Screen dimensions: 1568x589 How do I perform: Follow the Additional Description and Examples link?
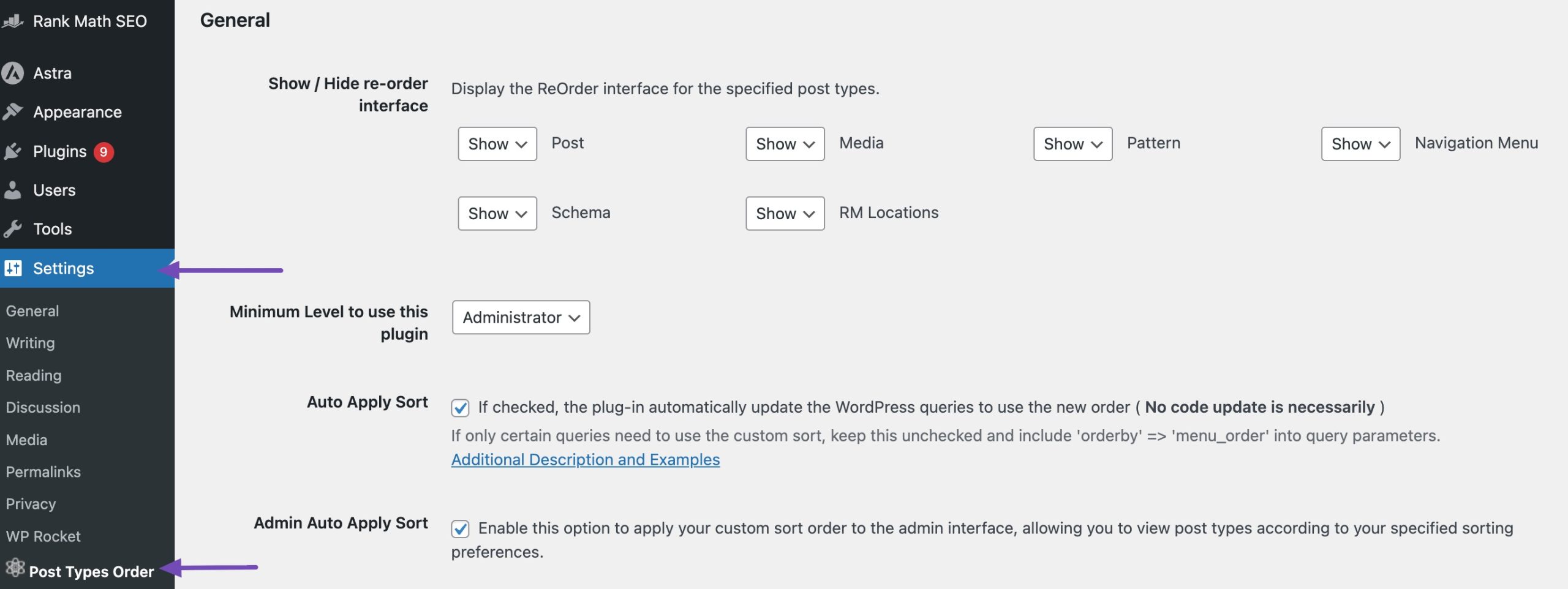coord(586,459)
